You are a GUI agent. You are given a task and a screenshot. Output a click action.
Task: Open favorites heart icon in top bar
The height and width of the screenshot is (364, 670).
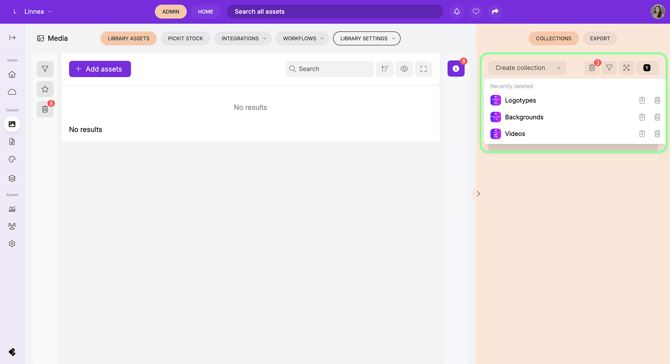point(476,12)
